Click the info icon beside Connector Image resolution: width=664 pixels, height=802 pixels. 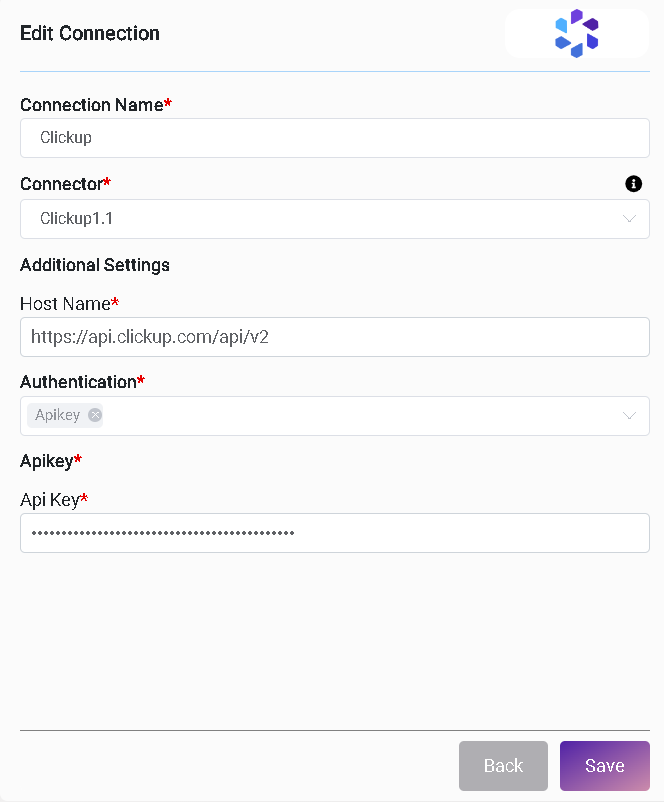tap(633, 184)
